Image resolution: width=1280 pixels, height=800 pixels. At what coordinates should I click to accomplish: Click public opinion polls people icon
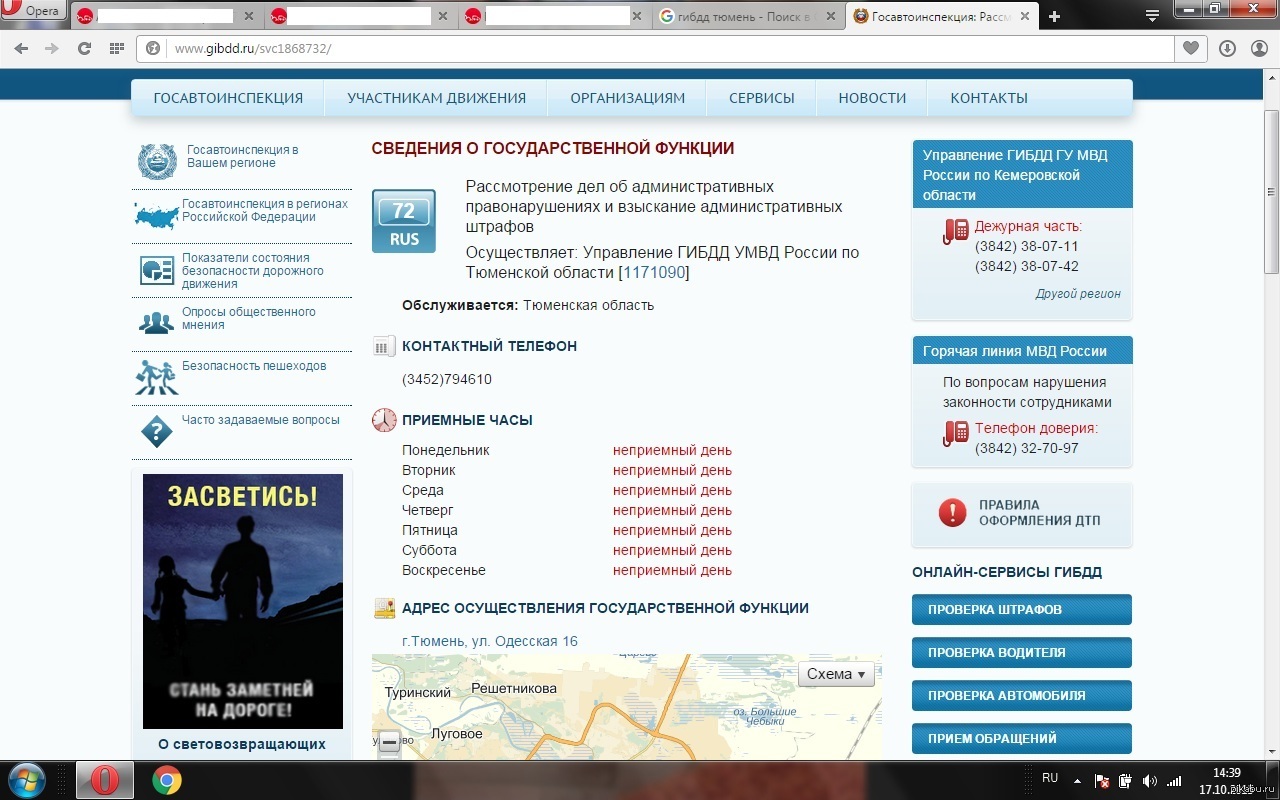click(x=156, y=322)
